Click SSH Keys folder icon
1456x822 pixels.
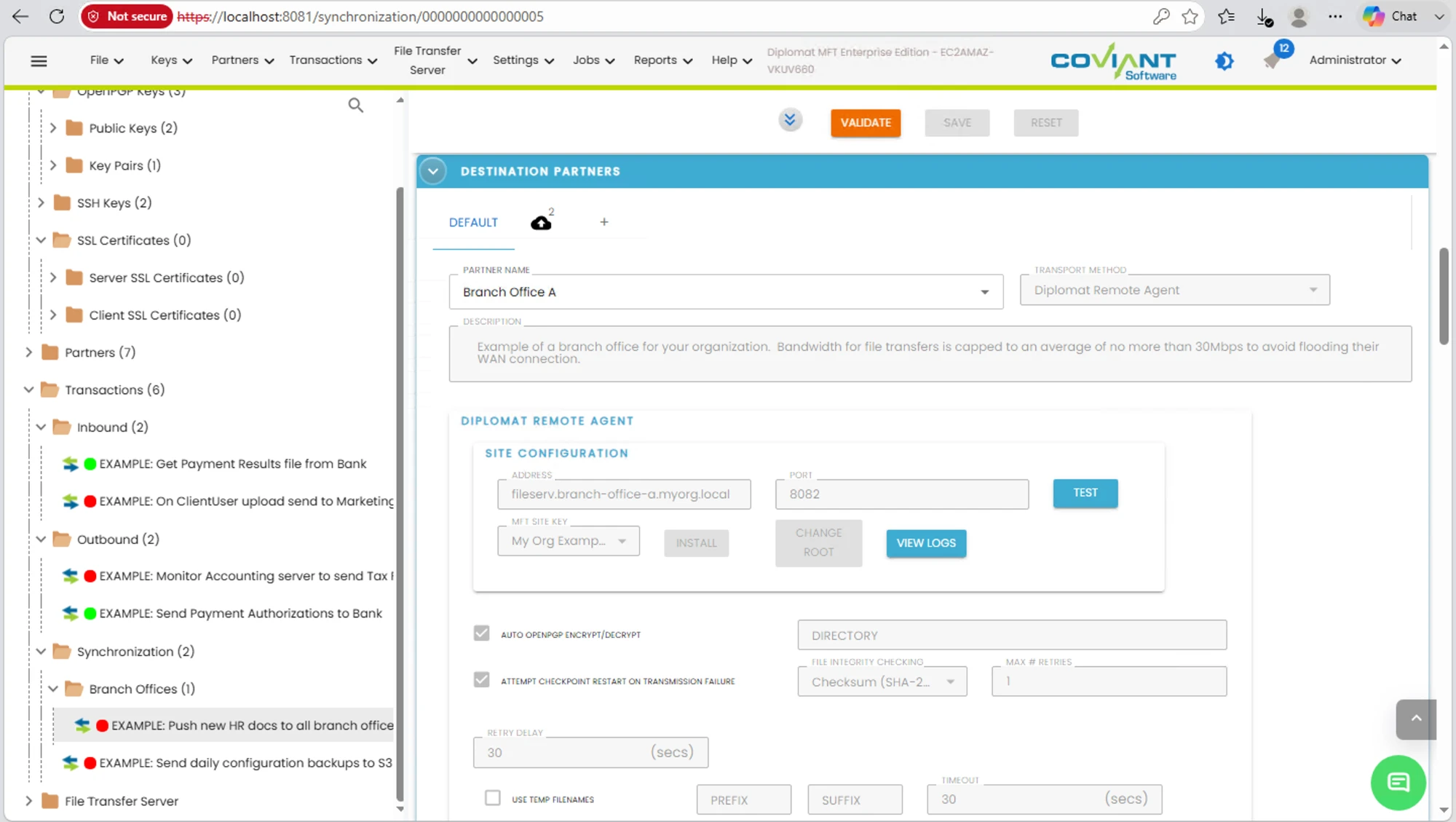click(63, 202)
